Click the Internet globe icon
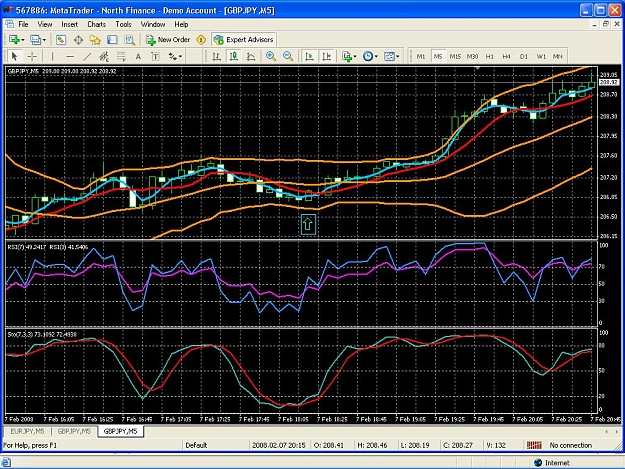 click(x=538, y=463)
